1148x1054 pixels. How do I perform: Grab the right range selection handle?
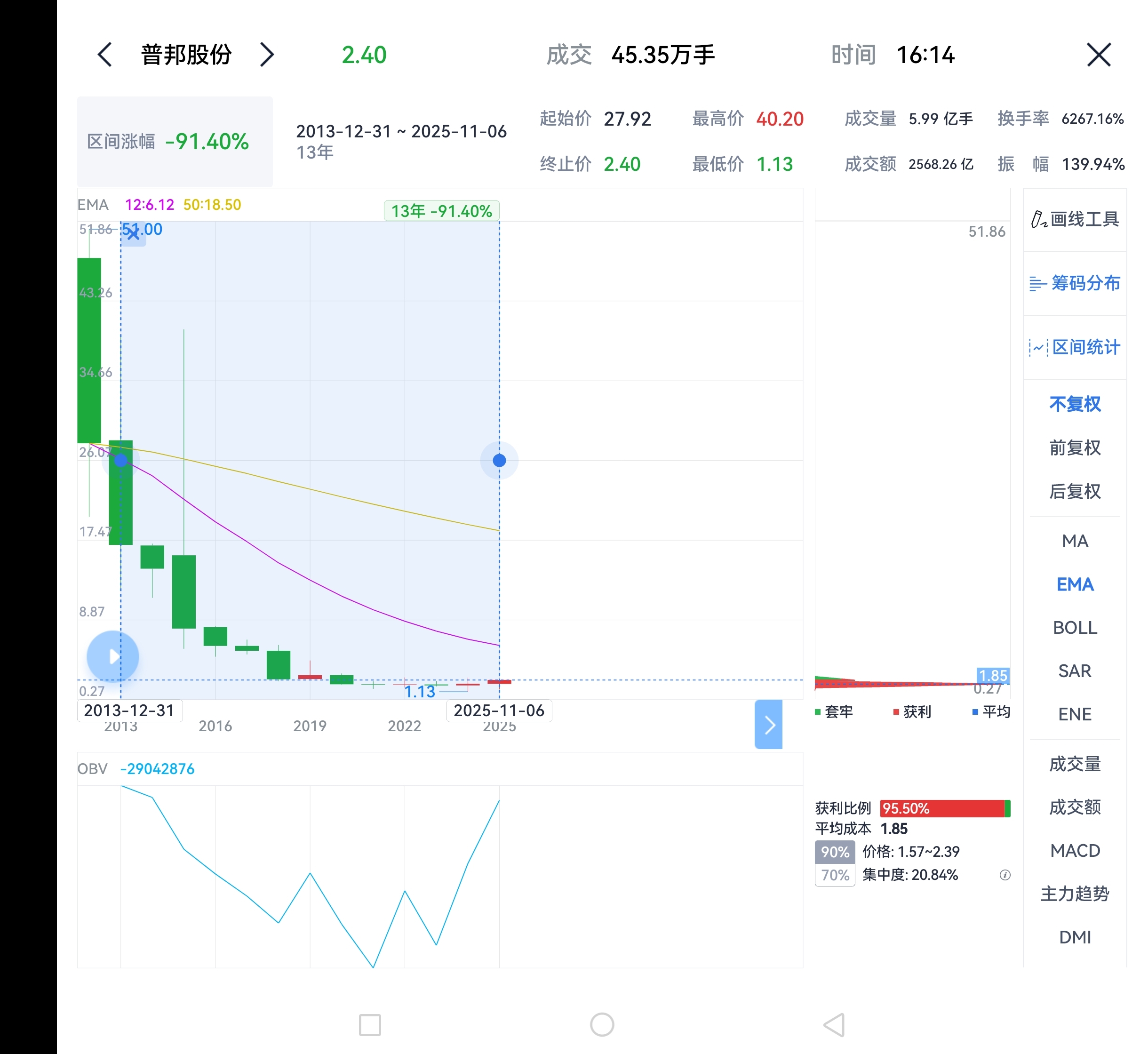click(499, 460)
